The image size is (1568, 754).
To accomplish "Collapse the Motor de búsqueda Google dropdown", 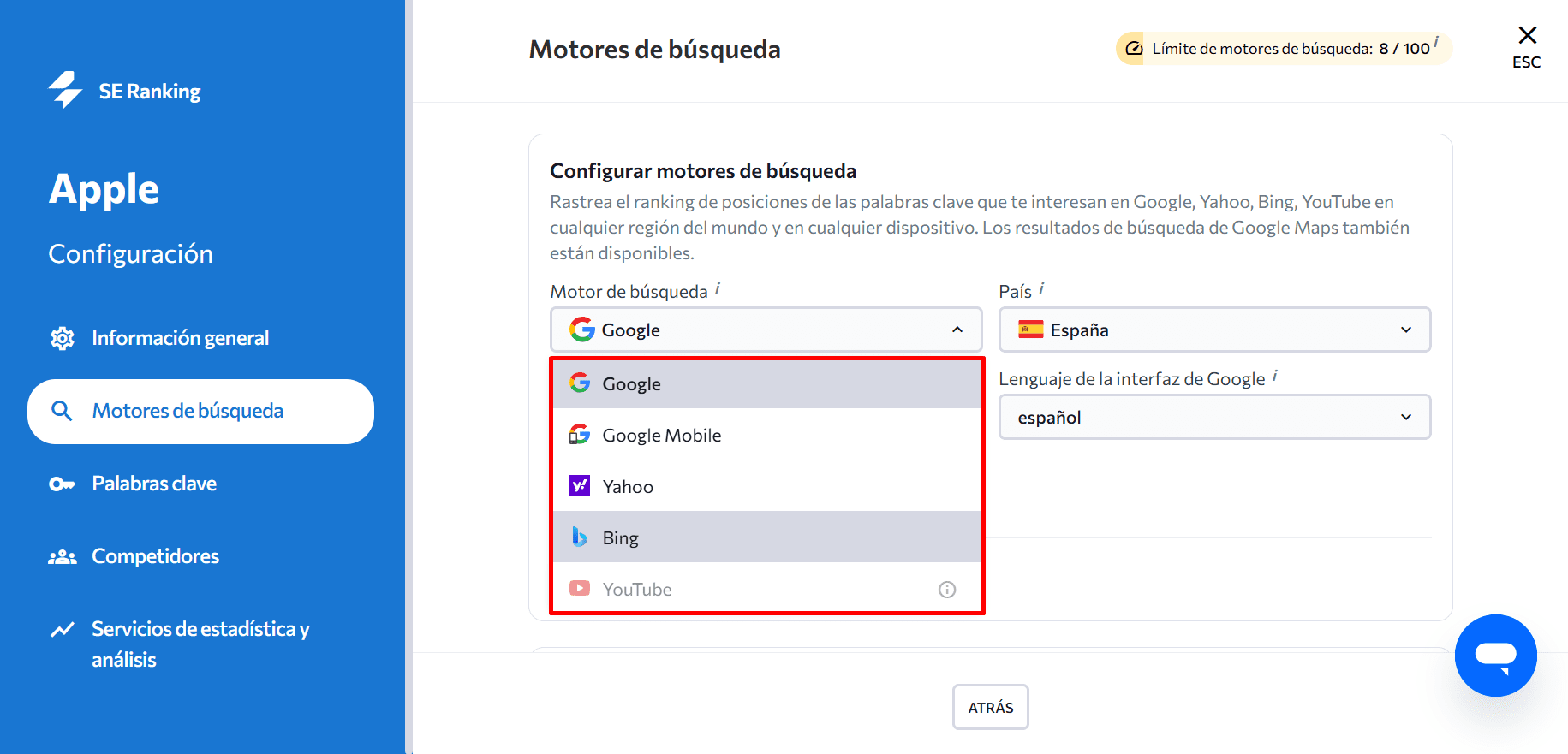I will pos(766,330).
